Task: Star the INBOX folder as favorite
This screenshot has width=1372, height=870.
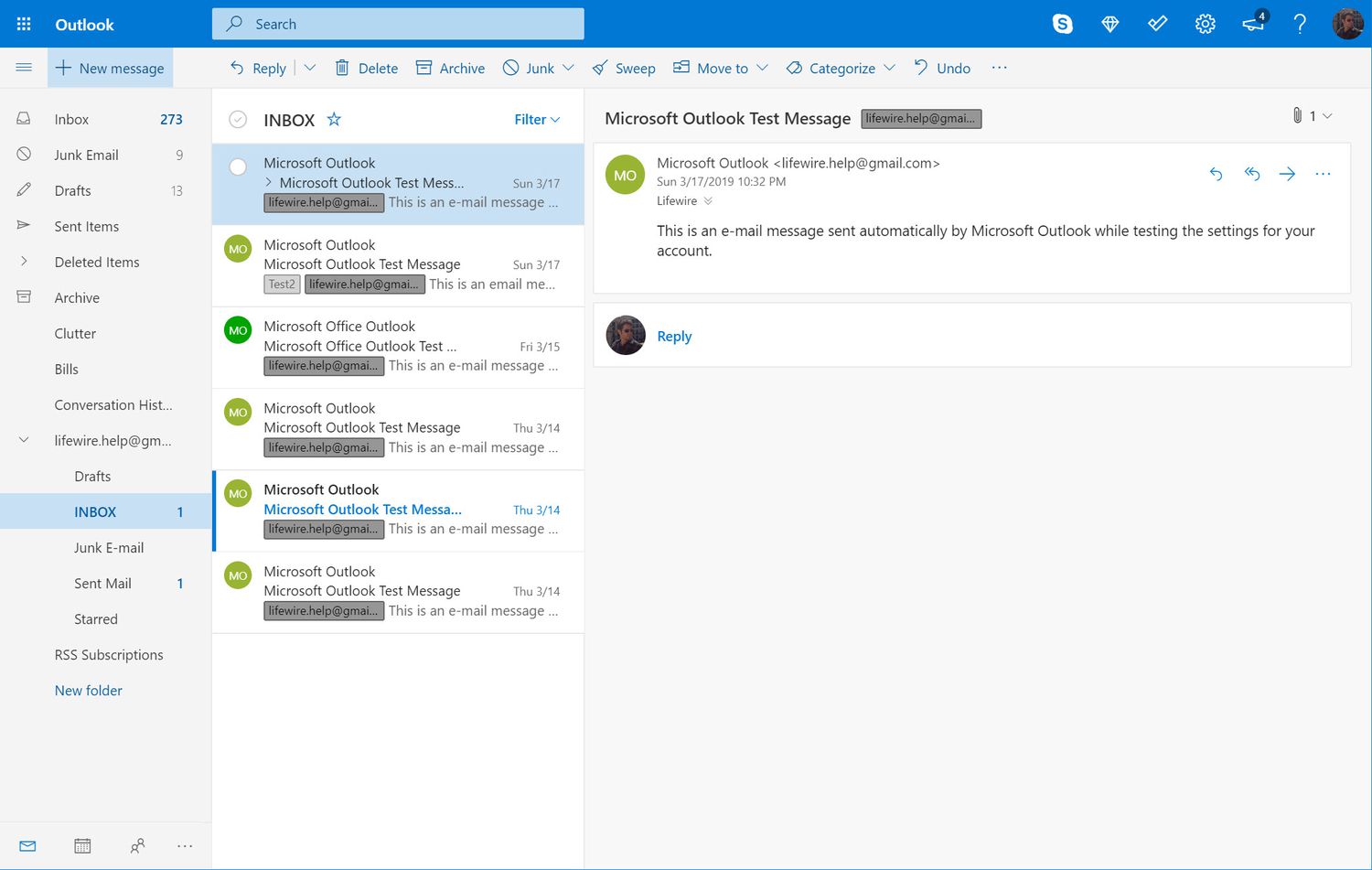Action: tap(334, 119)
